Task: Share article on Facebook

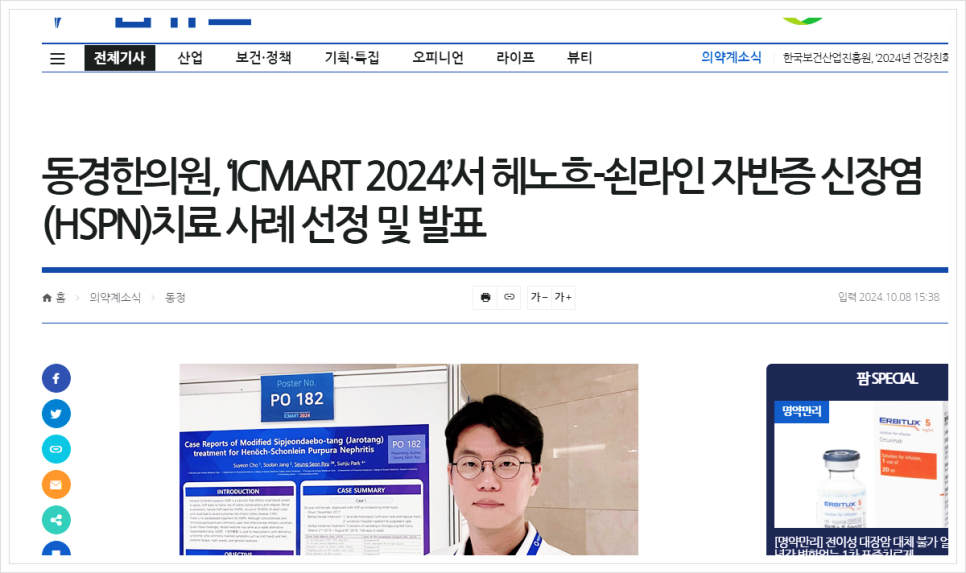Action: tap(56, 378)
